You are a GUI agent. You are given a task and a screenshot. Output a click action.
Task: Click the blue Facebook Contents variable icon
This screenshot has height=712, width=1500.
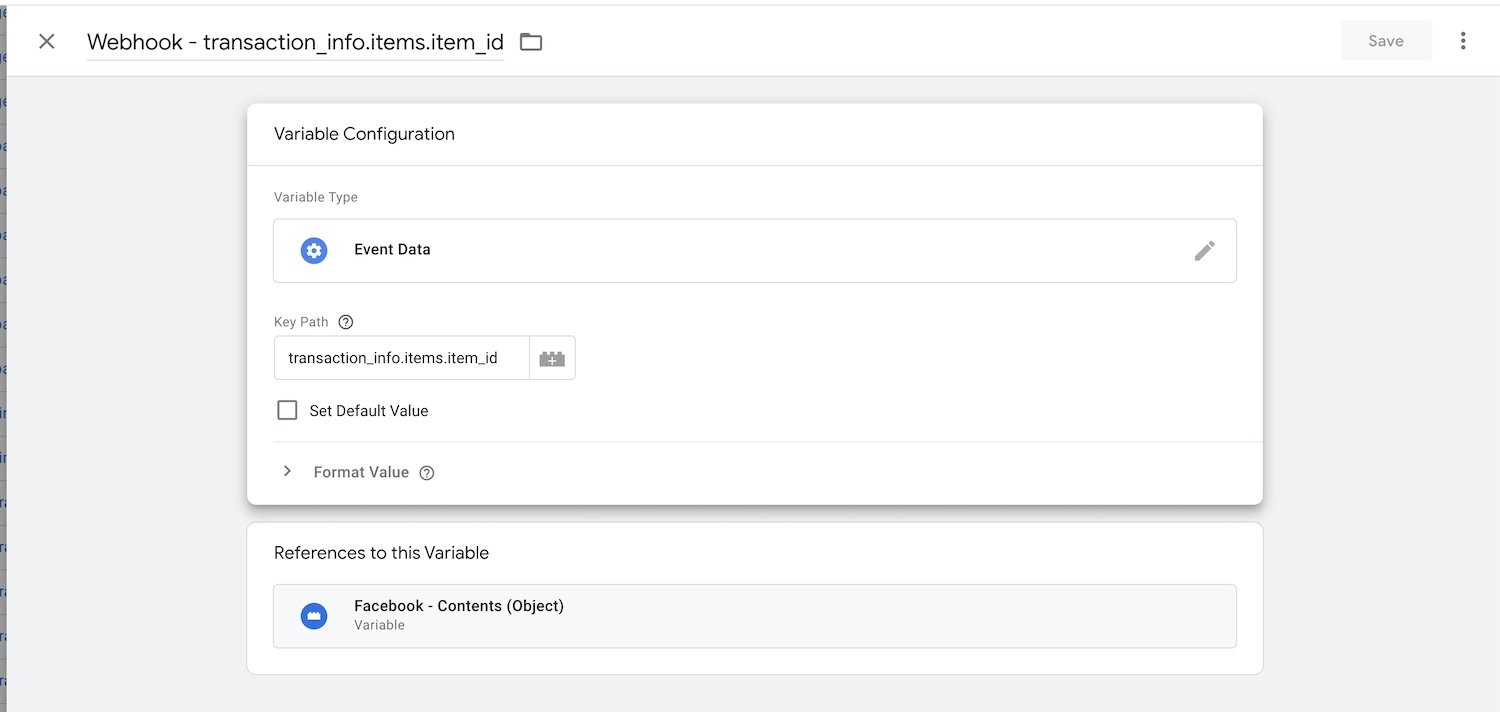click(x=314, y=616)
